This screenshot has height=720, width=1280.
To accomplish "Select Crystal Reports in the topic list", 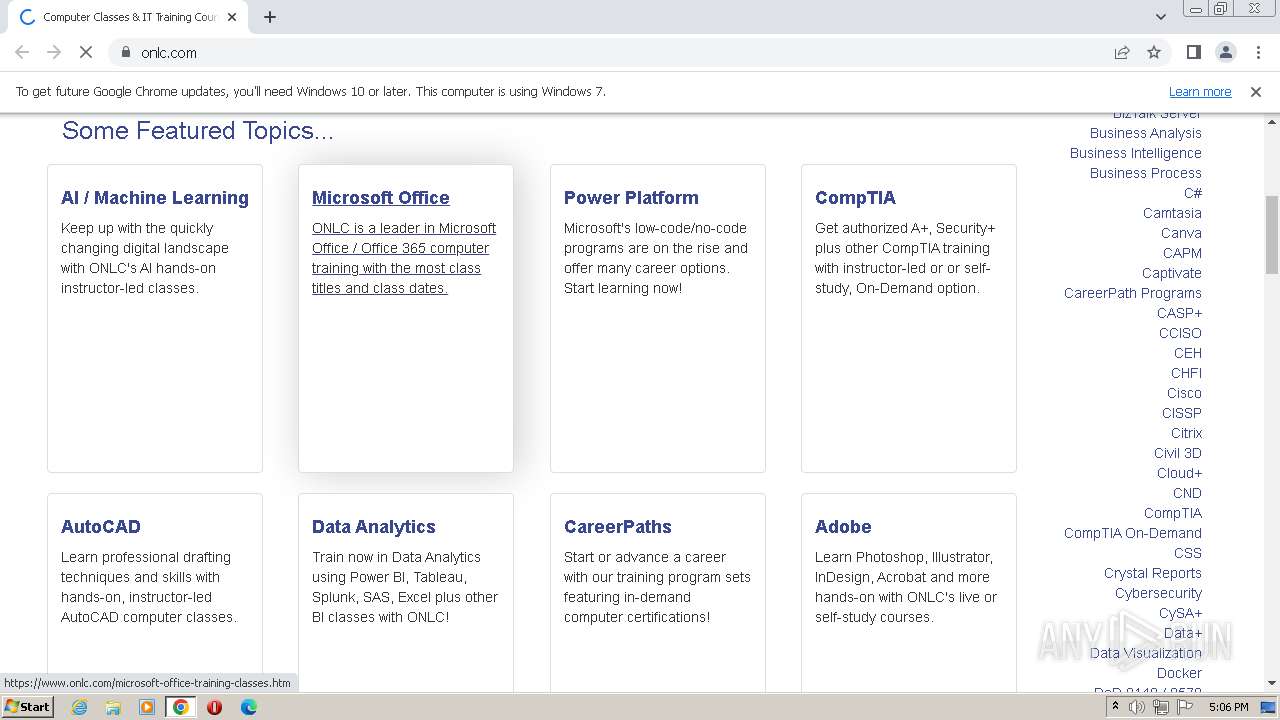I will coord(1153,573).
